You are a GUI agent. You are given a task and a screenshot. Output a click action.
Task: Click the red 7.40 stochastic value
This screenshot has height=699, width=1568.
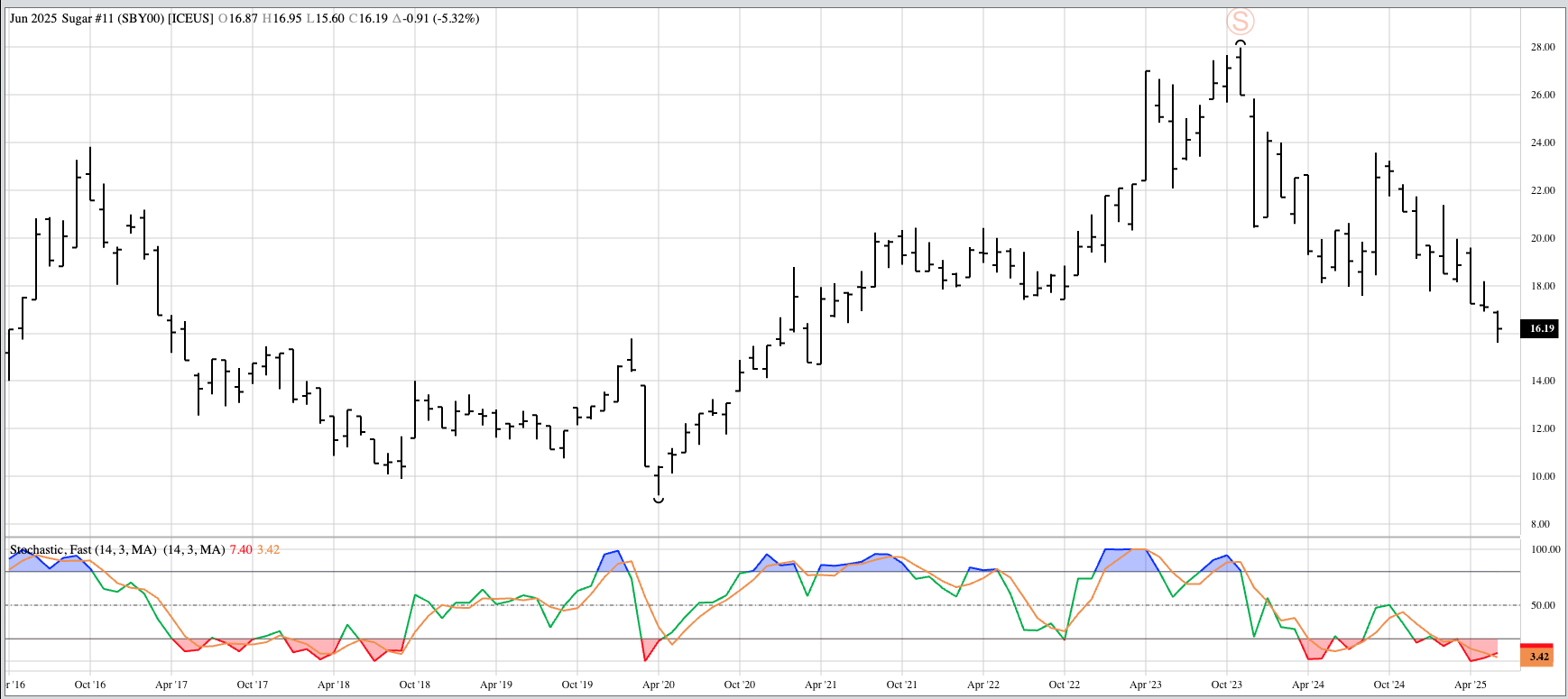click(241, 549)
